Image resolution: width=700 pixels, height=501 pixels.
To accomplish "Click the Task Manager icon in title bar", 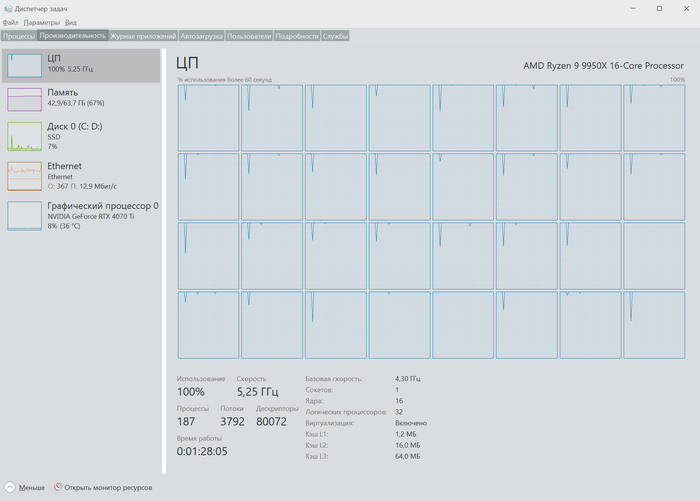I will [8, 7].
